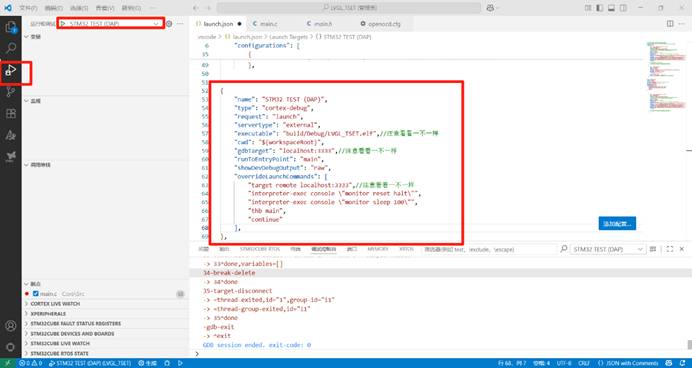This screenshot has width=692, height=368.
Task: Open editor more actions ellipsis
Action: point(682,23)
